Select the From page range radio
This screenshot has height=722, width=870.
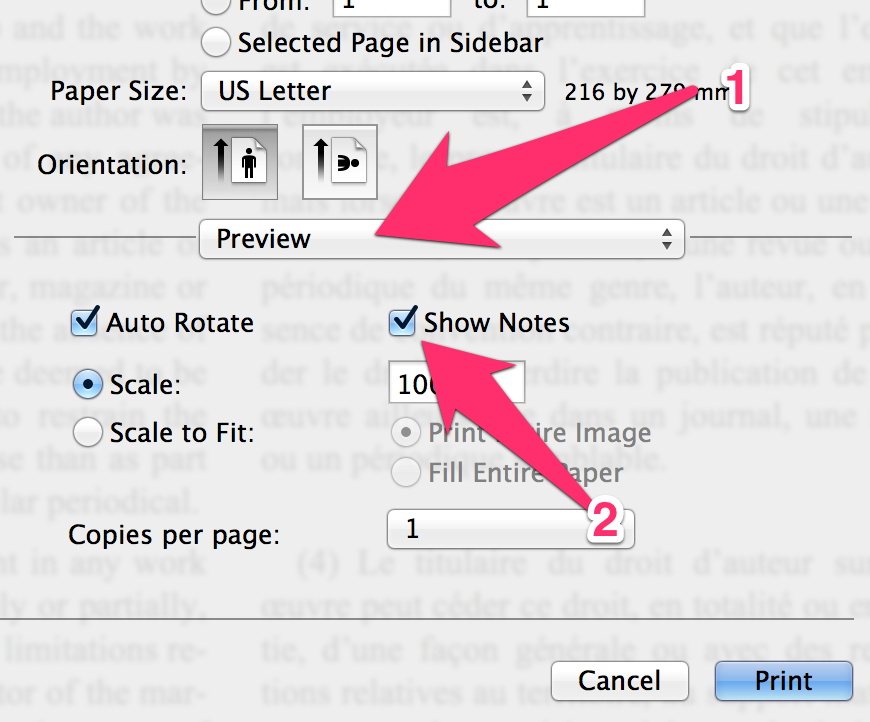(x=216, y=5)
